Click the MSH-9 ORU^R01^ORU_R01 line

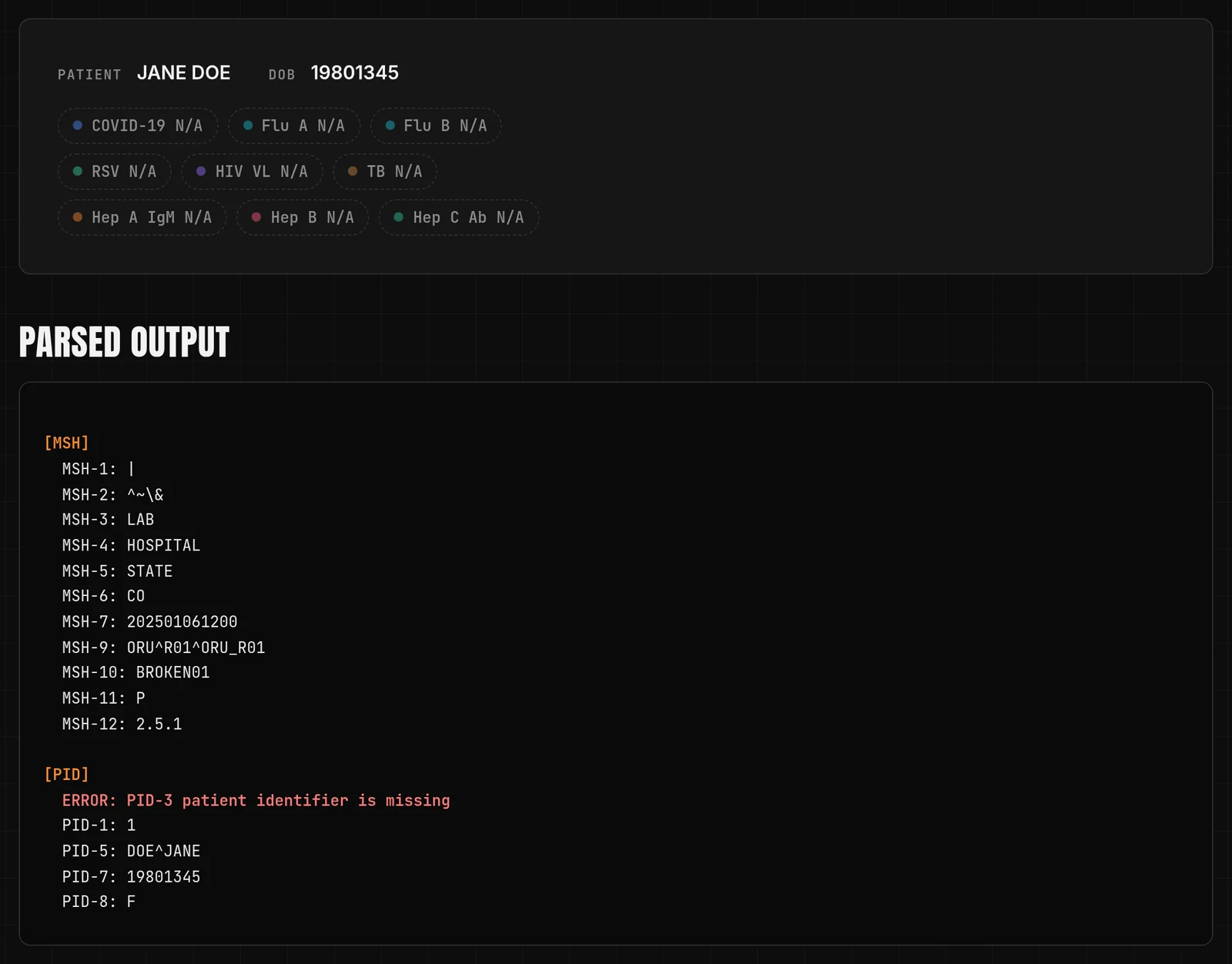coord(164,648)
